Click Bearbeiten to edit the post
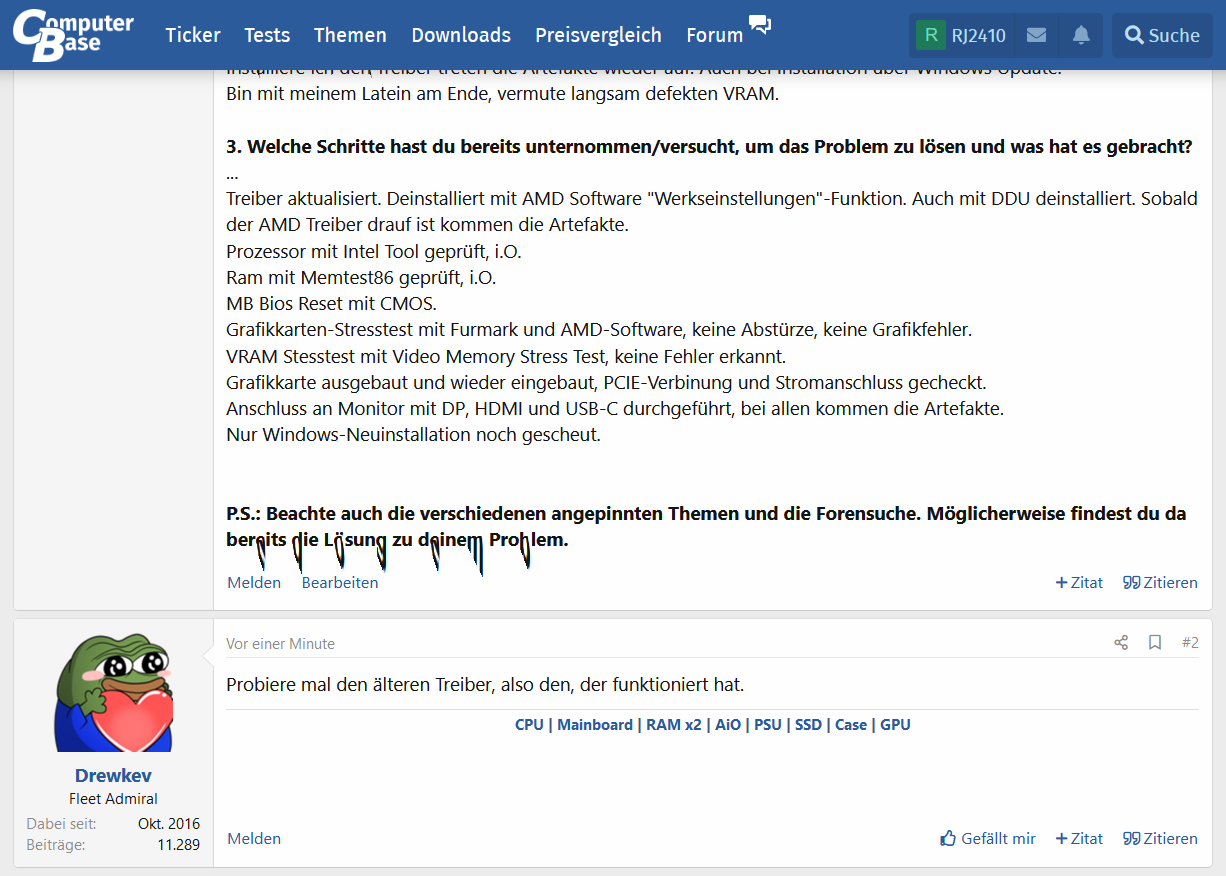Image resolution: width=1226 pixels, height=876 pixels. 340,582
